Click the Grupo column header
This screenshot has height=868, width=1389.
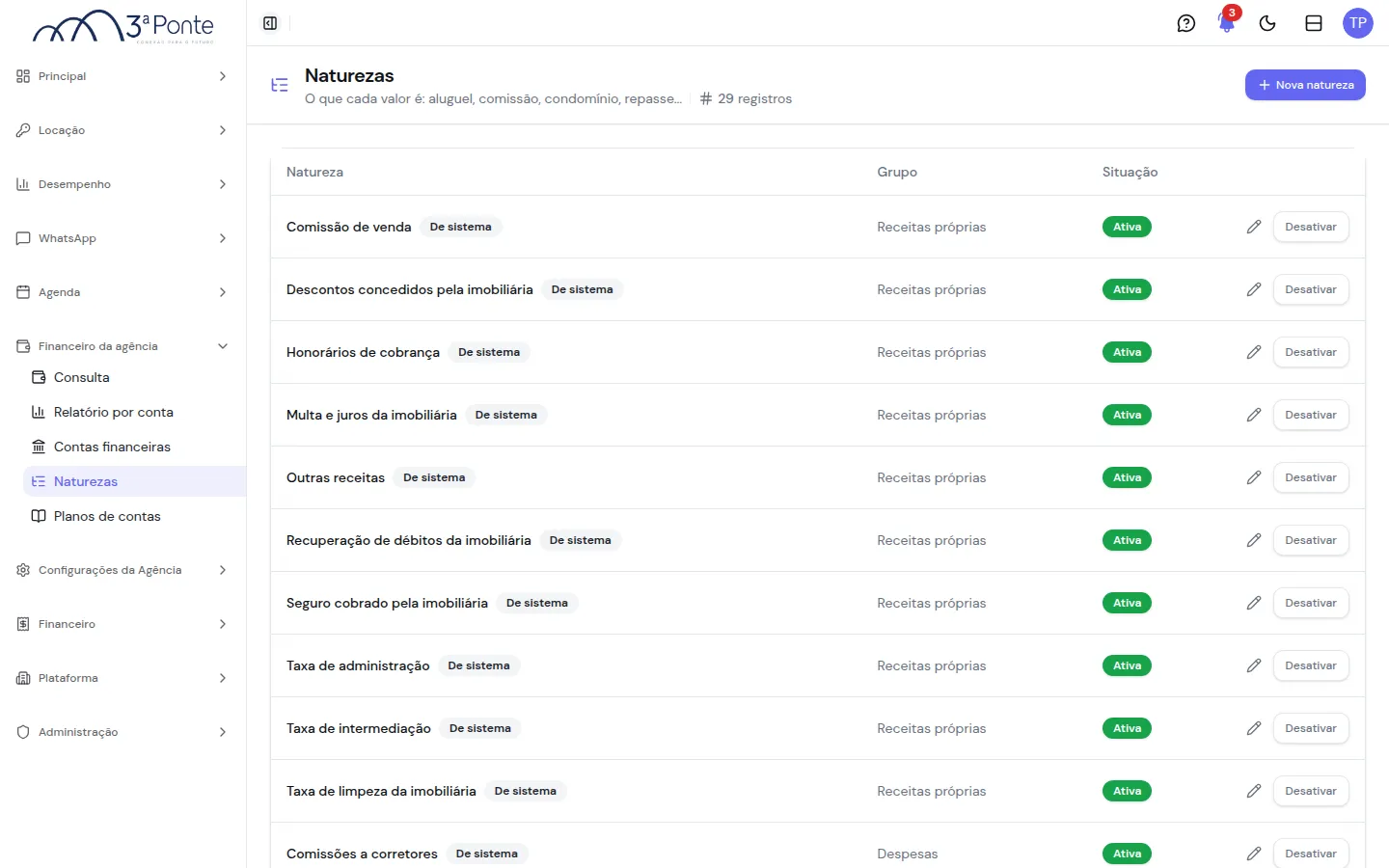coord(897,172)
